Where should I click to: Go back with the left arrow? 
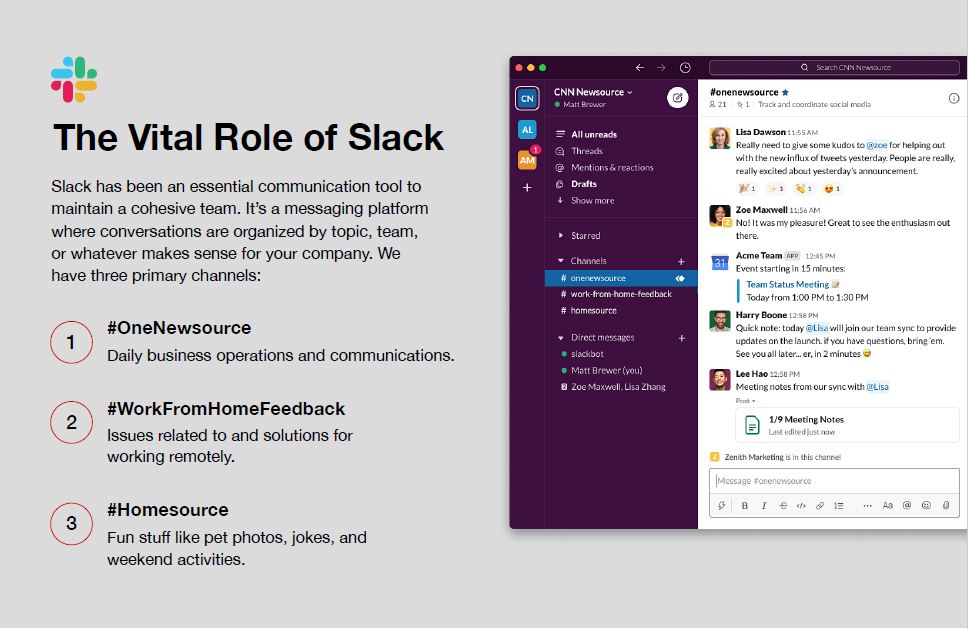point(640,67)
